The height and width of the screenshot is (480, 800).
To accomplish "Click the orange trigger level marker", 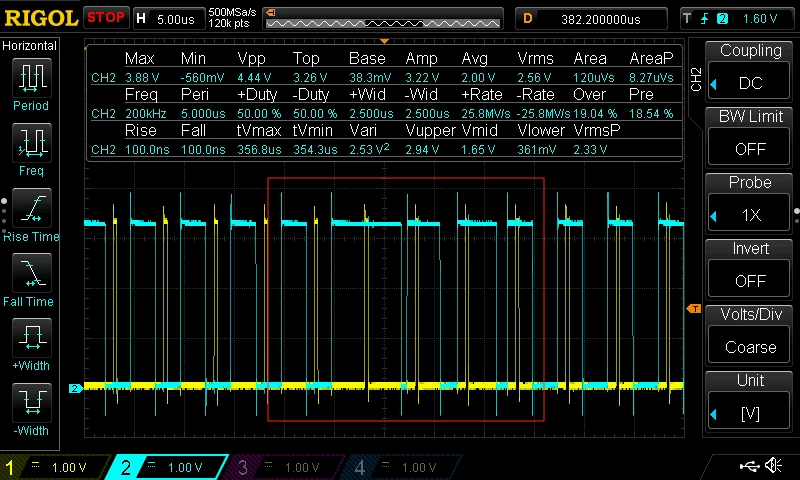I will (694, 308).
